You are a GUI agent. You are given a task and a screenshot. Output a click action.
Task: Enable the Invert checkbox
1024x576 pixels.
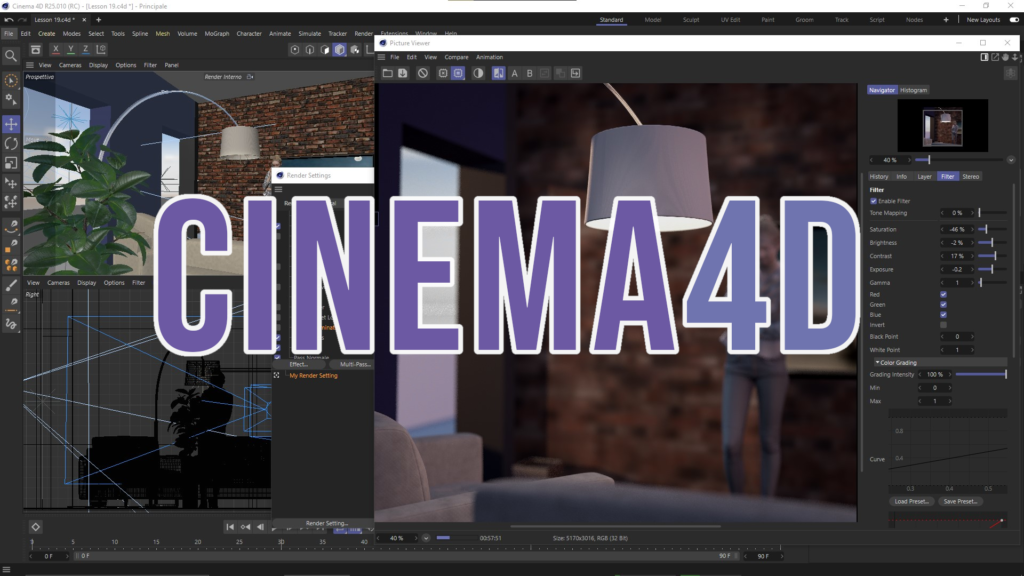pos(943,325)
